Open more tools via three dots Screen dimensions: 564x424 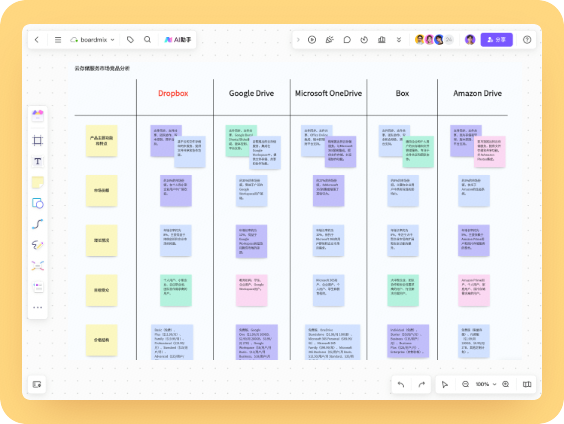click(x=38, y=307)
